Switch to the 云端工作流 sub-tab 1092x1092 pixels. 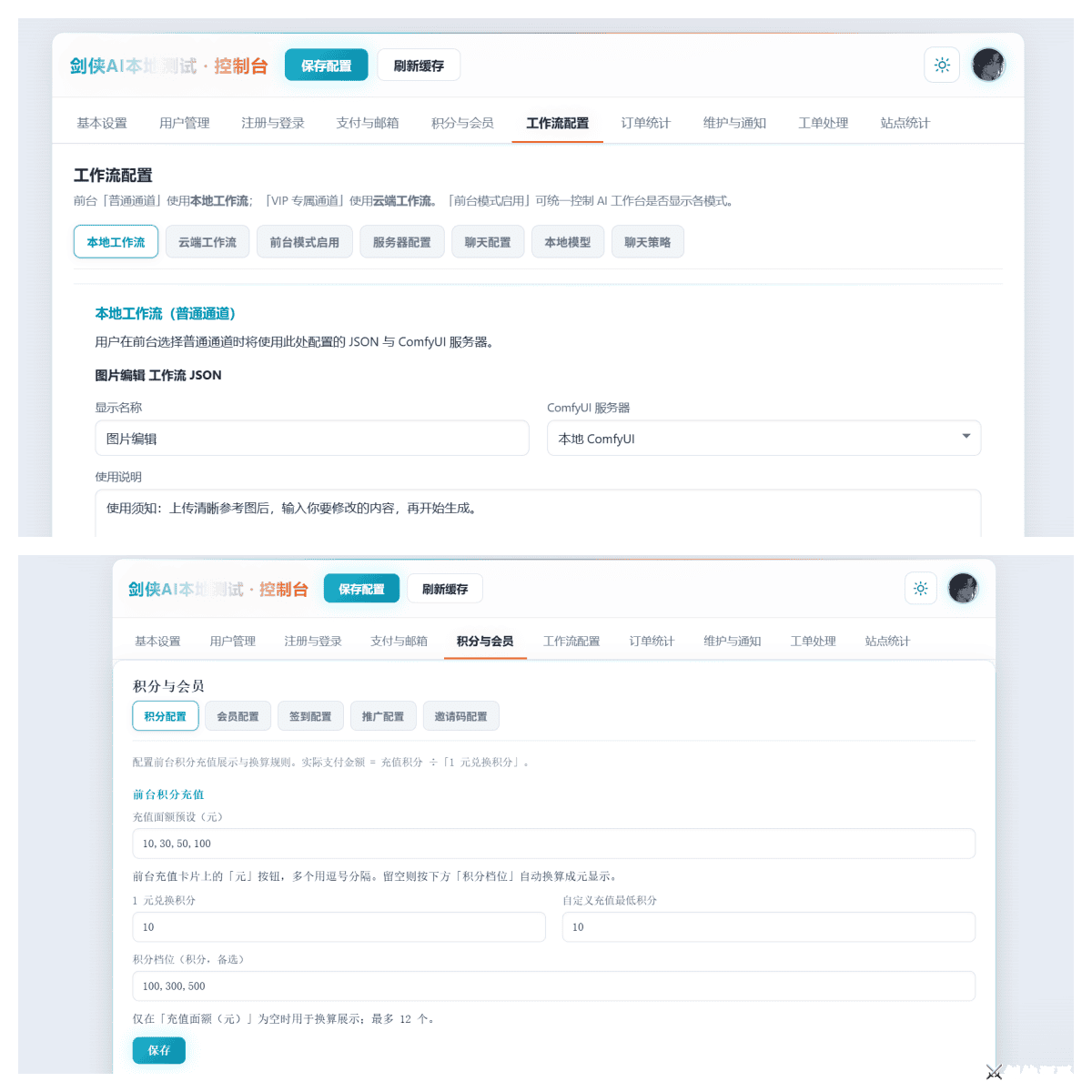[x=207, y=242]
